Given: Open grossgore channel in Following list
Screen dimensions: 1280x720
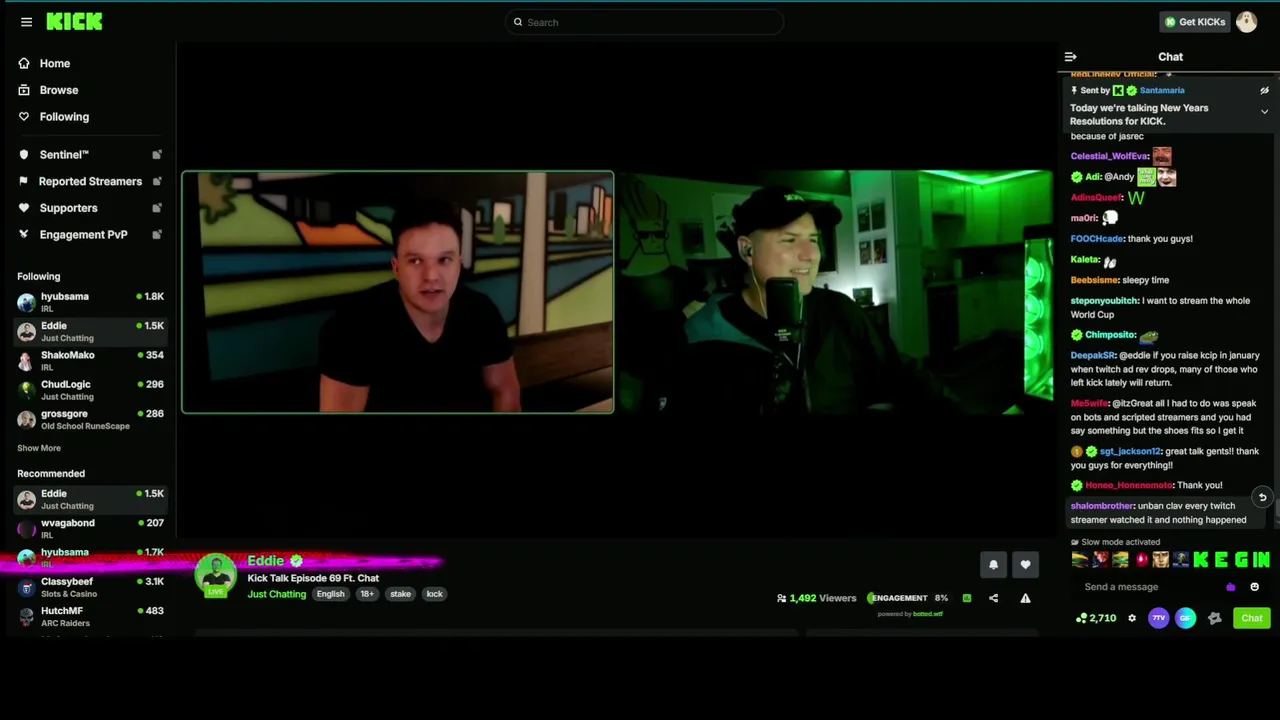Looking at the screenshot, I should (x=90, y=419).
